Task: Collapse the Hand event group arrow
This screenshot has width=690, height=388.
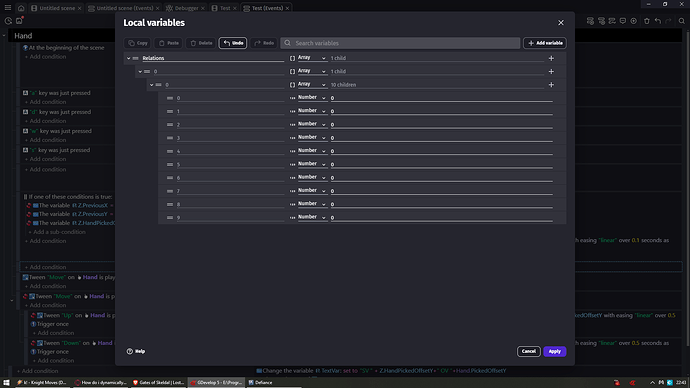Action: coord(4,36)
